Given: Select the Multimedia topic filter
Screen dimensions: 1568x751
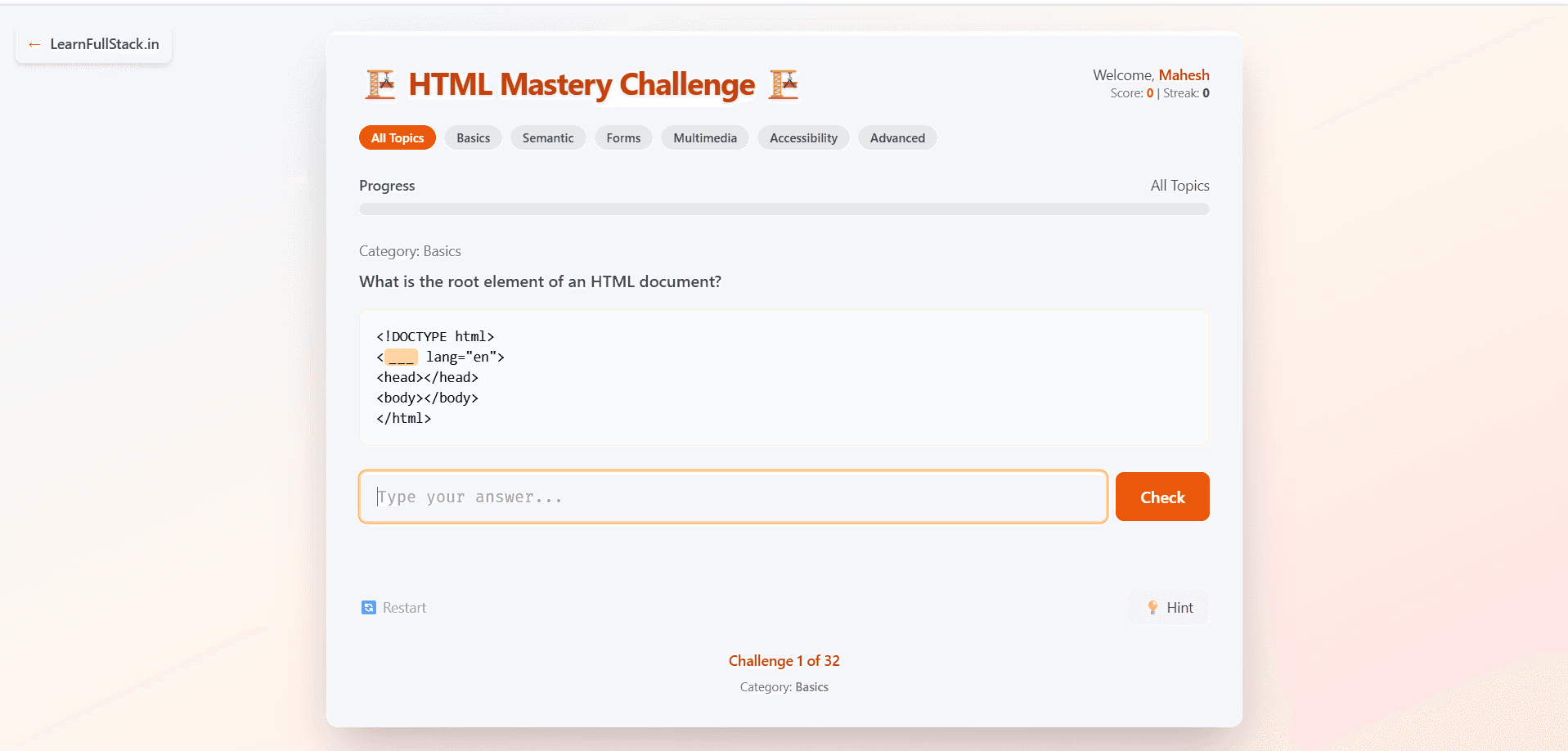Looking at the screenshot, I should 704,137.
